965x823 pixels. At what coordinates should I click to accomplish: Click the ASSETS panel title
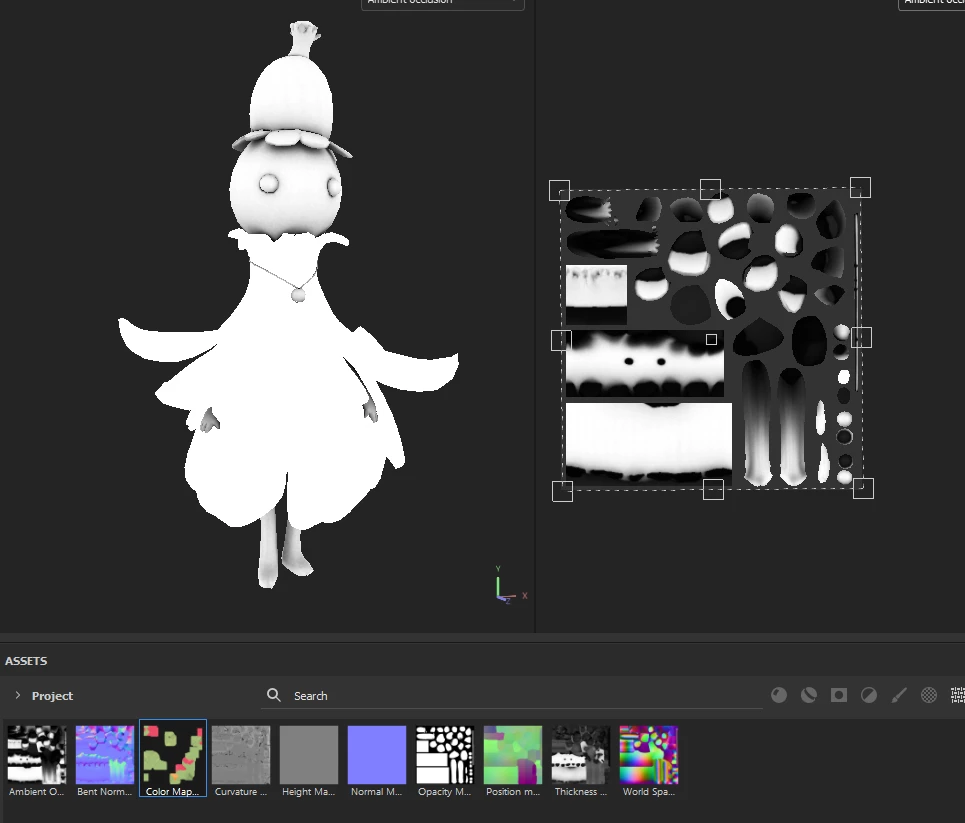pyautogui.click(x=26, y=660)
